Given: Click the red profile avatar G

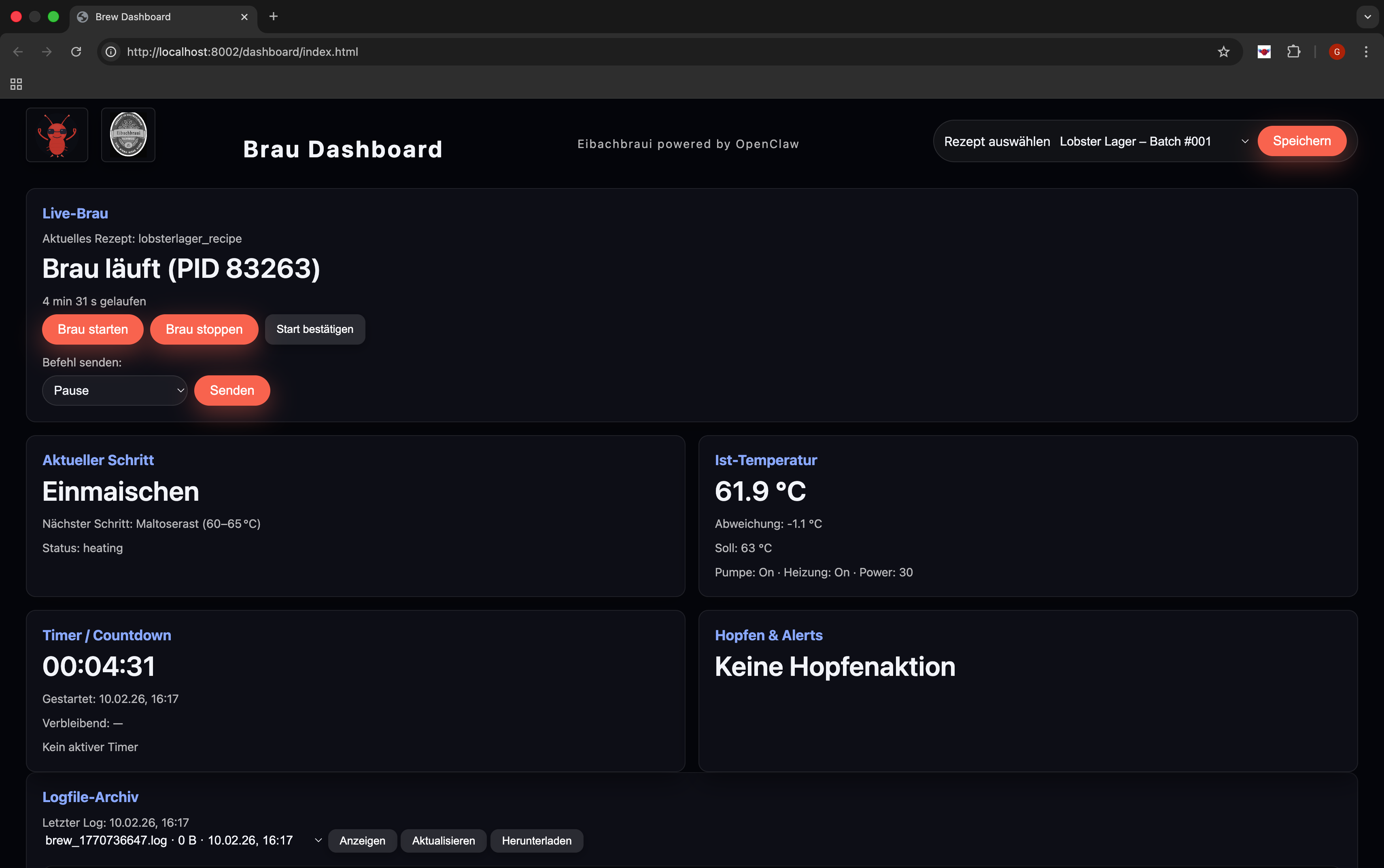Looking at the screenshot, I should (x=1336, y=52).
